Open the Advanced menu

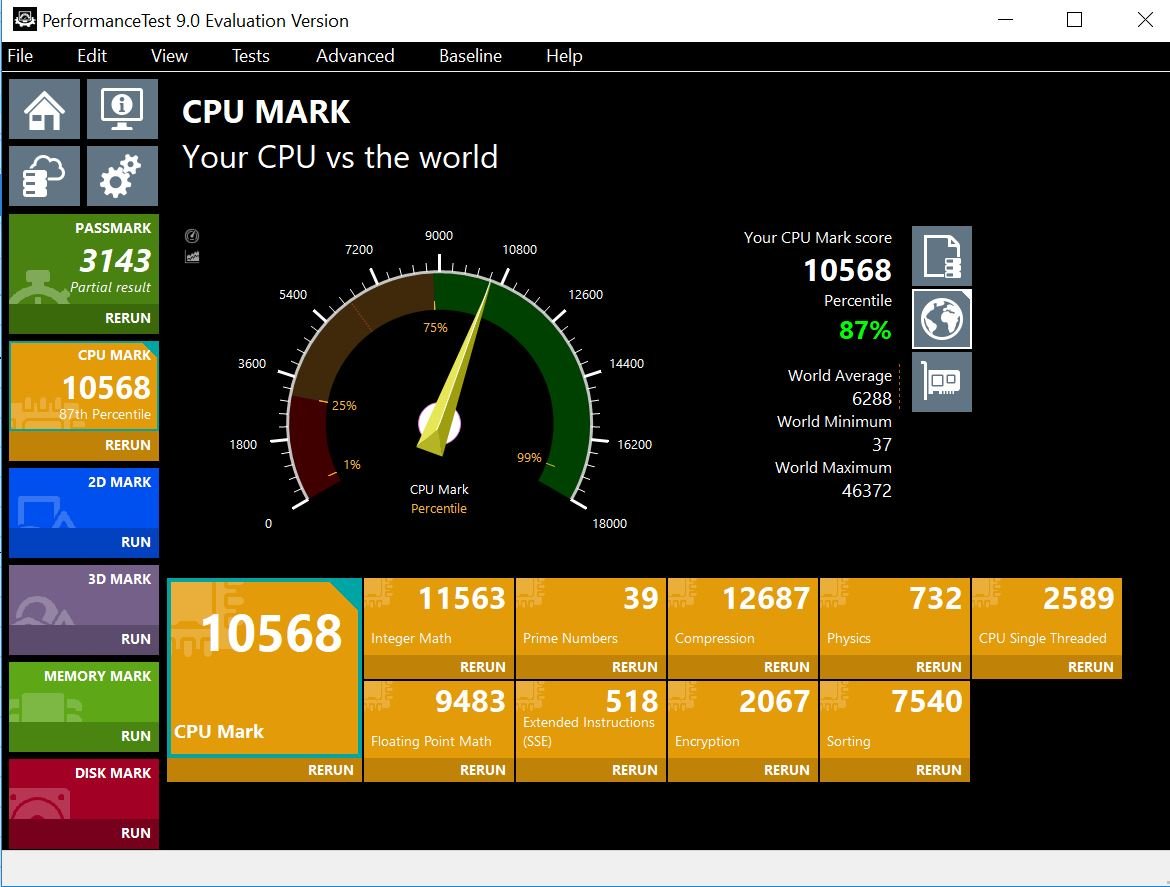point(355,56)
